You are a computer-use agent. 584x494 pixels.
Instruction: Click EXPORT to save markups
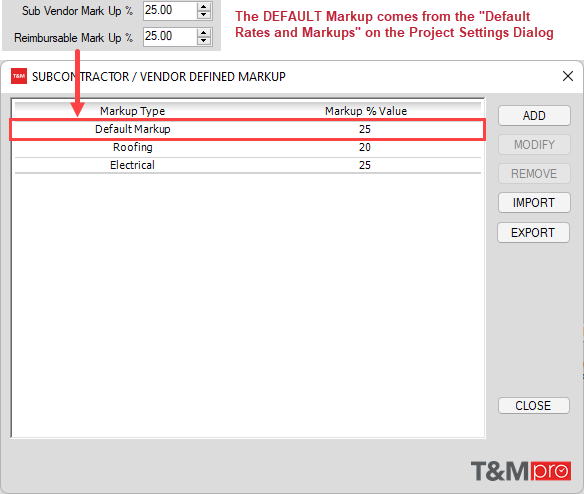click(533, 232)
